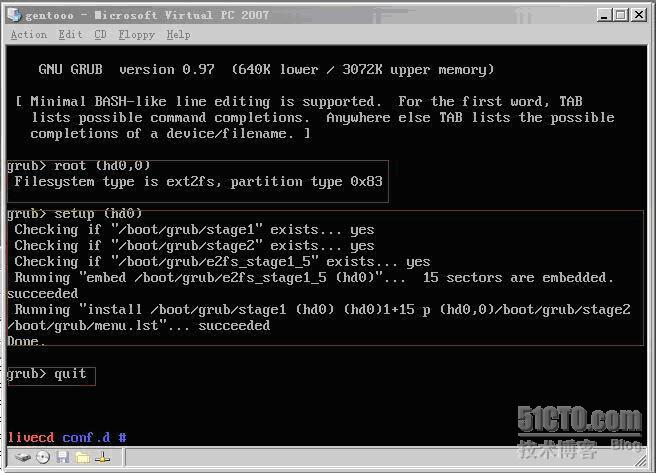Click the 'gentooo - Microsoft Virtual PC 2007' title
This screenshot has height=473, width=656.
coord(147,15)
